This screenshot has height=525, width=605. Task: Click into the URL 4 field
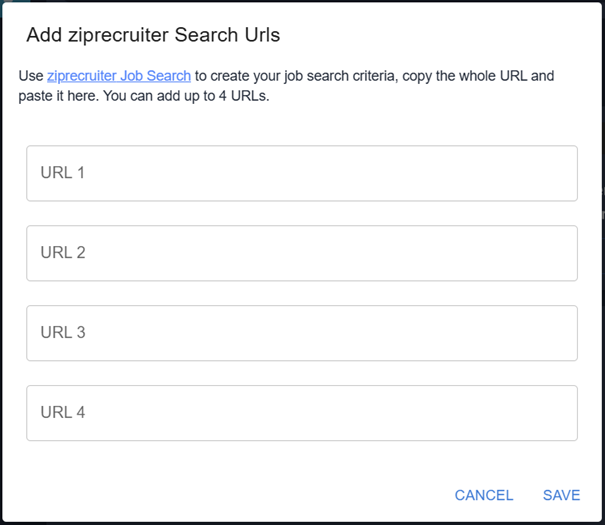coord(301,413)
